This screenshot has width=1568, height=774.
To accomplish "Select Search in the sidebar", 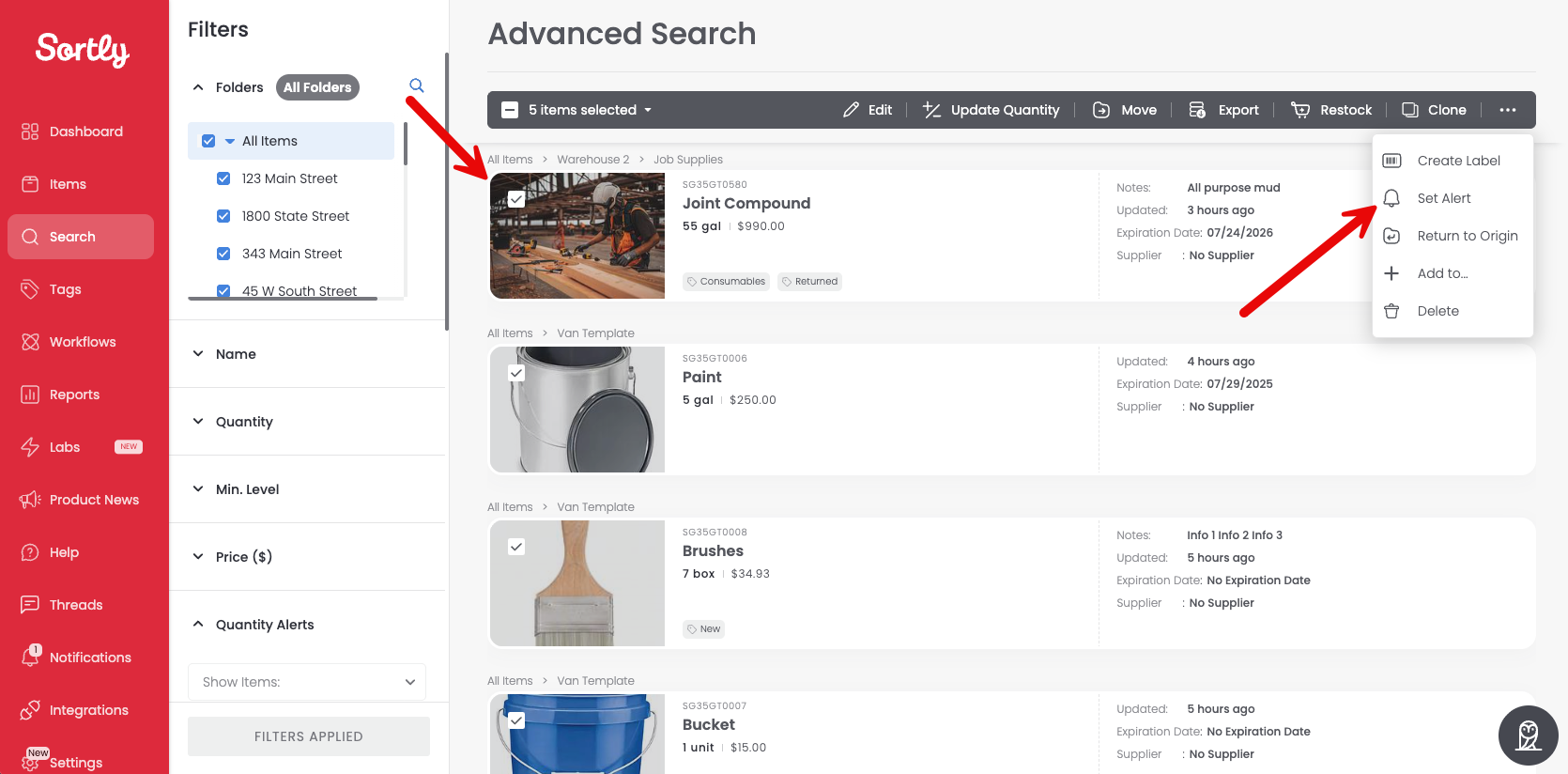I will pos(81,237).
